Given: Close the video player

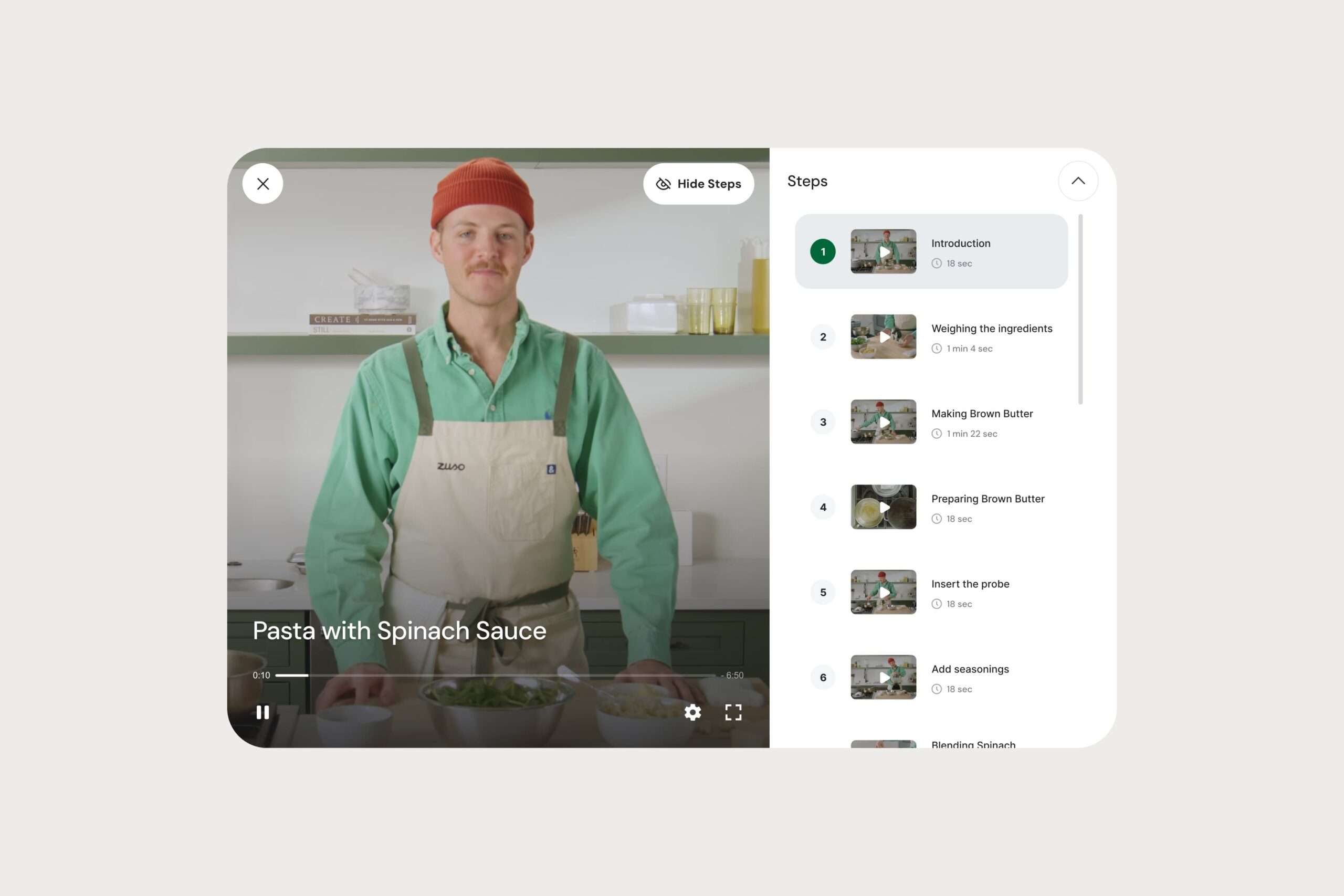Looking at the screenshot, I should tap(263, 184).
